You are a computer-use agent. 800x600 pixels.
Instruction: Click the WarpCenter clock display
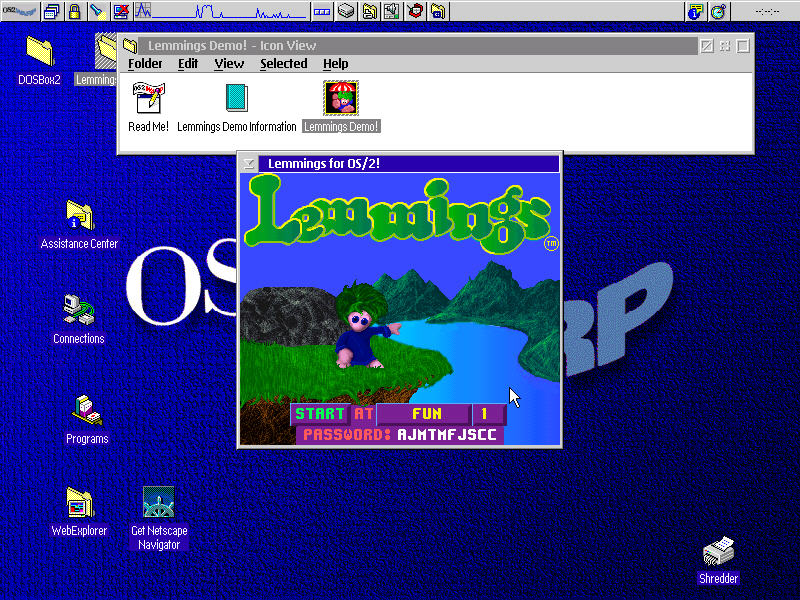click(765, 11)
